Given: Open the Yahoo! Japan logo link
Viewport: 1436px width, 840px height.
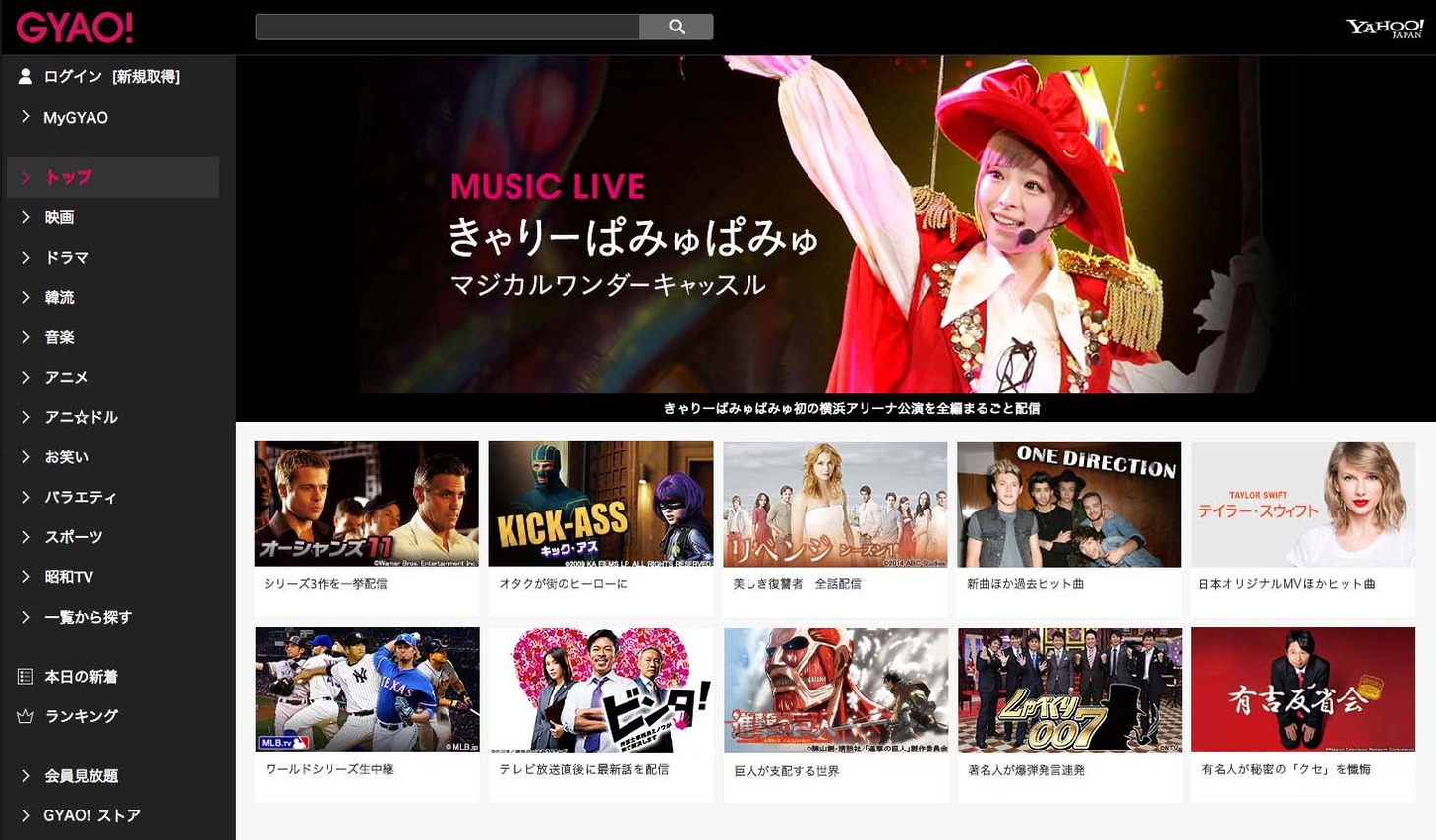Looking at the screenshot, I should point(1385,28).
